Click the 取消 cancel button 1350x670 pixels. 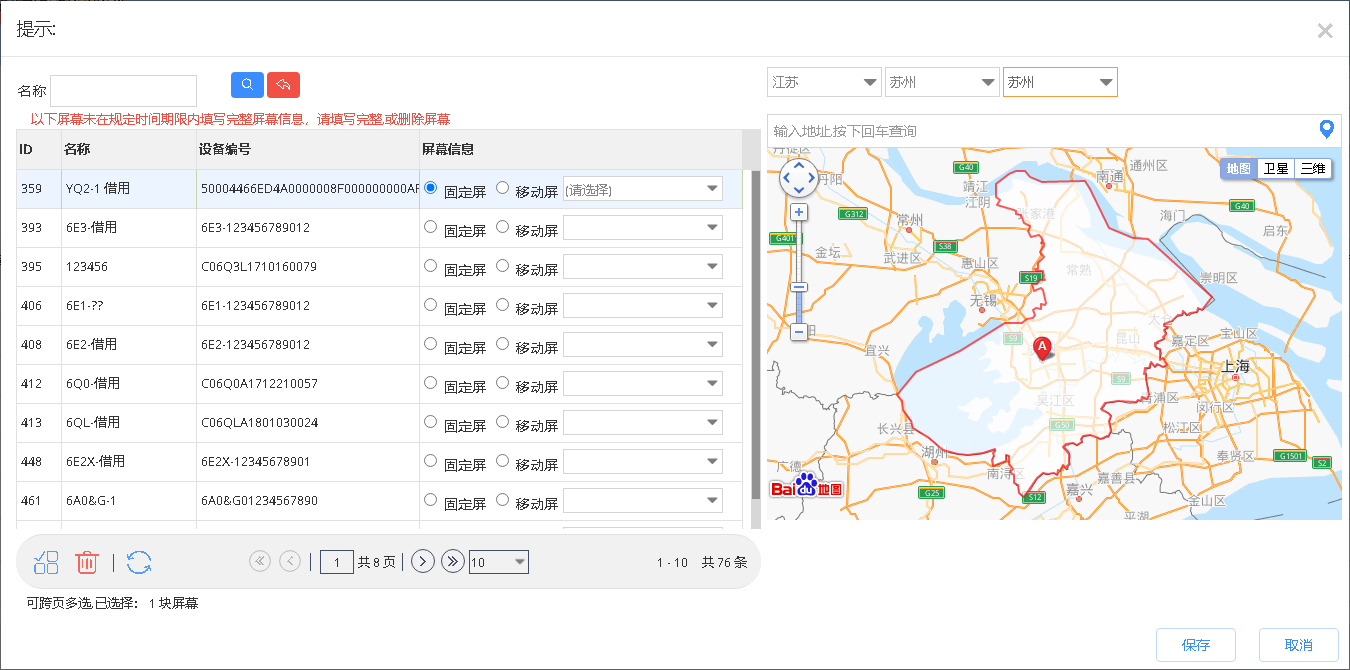pyautogui.click(x=1298, y=645)
